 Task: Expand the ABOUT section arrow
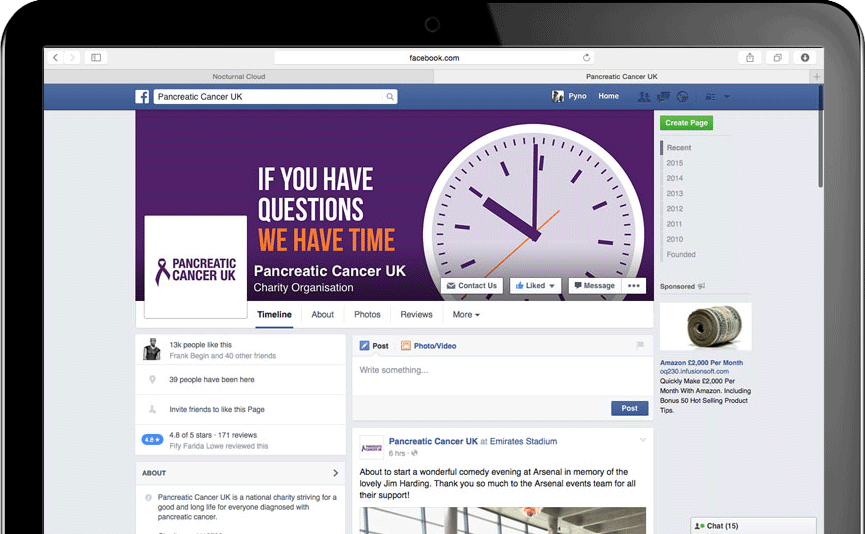coord(335,473)
